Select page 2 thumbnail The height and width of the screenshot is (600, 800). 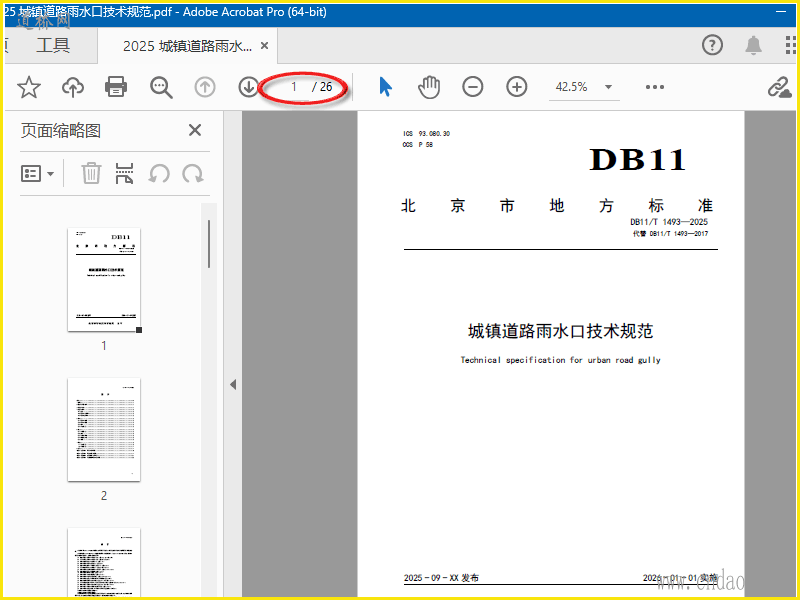pos(104,430)
